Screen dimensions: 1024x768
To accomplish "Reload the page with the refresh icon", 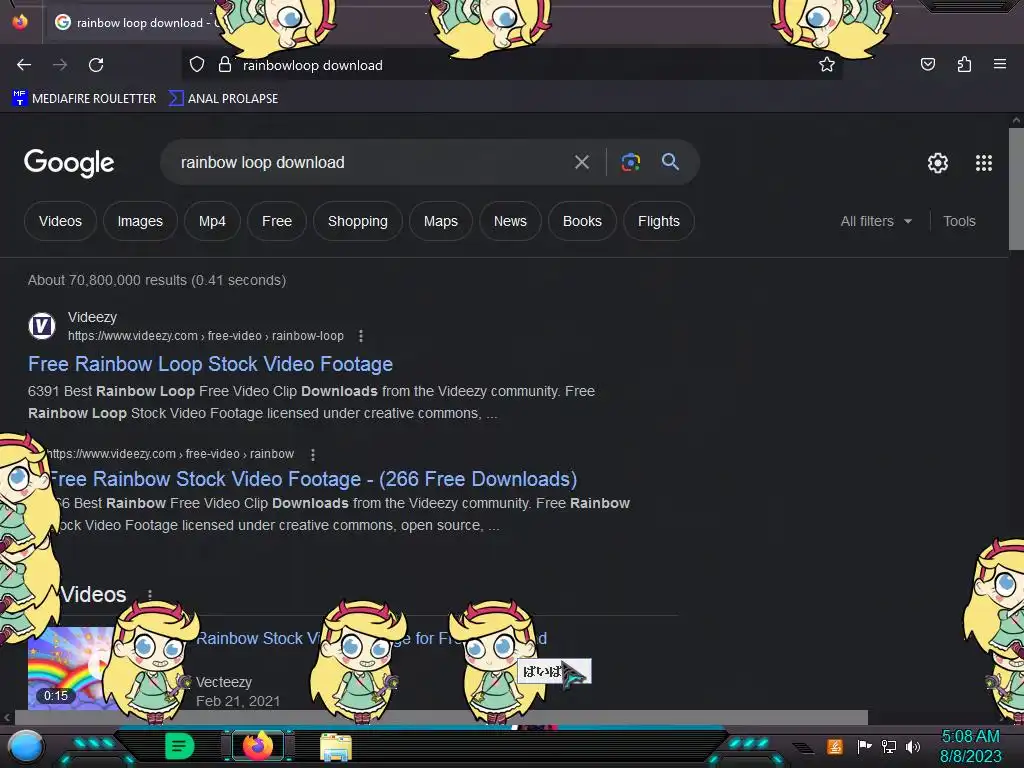I will (x=96, y=65).
